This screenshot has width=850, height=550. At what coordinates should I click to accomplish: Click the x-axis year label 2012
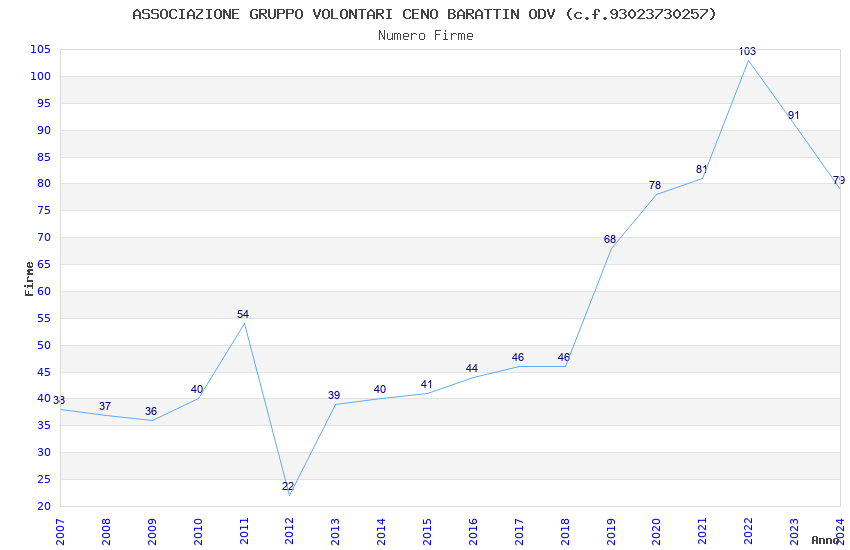[289, 532]
